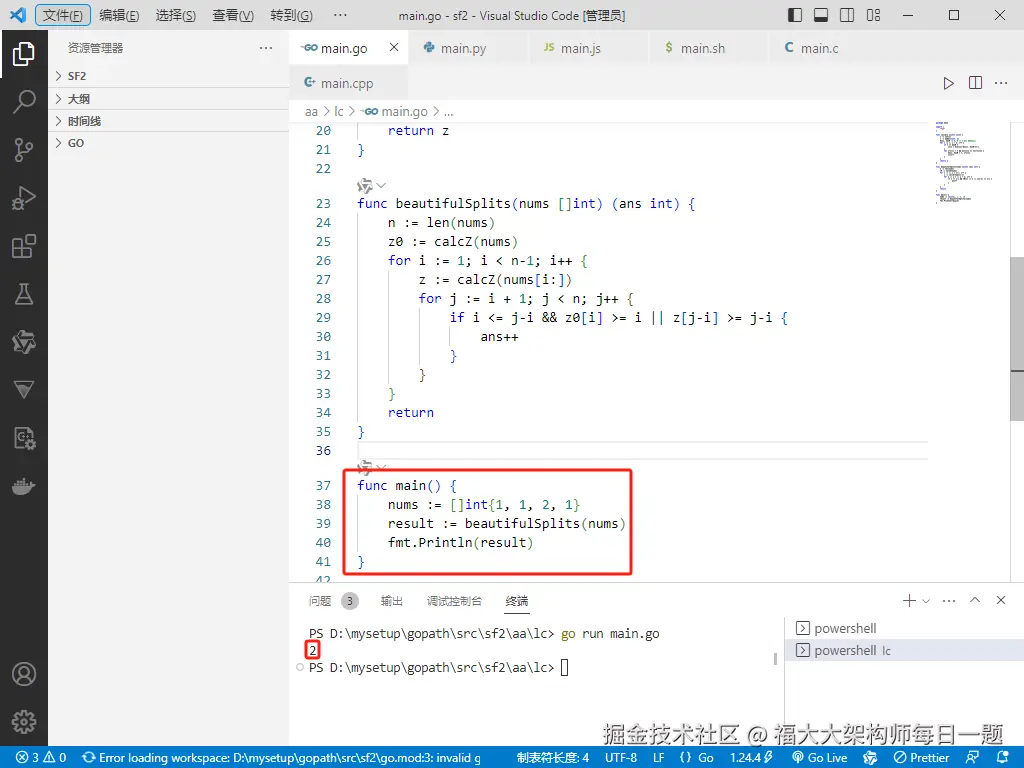Select the 终端 terminal panel tab
The image size is (1024, 768).
517,601
